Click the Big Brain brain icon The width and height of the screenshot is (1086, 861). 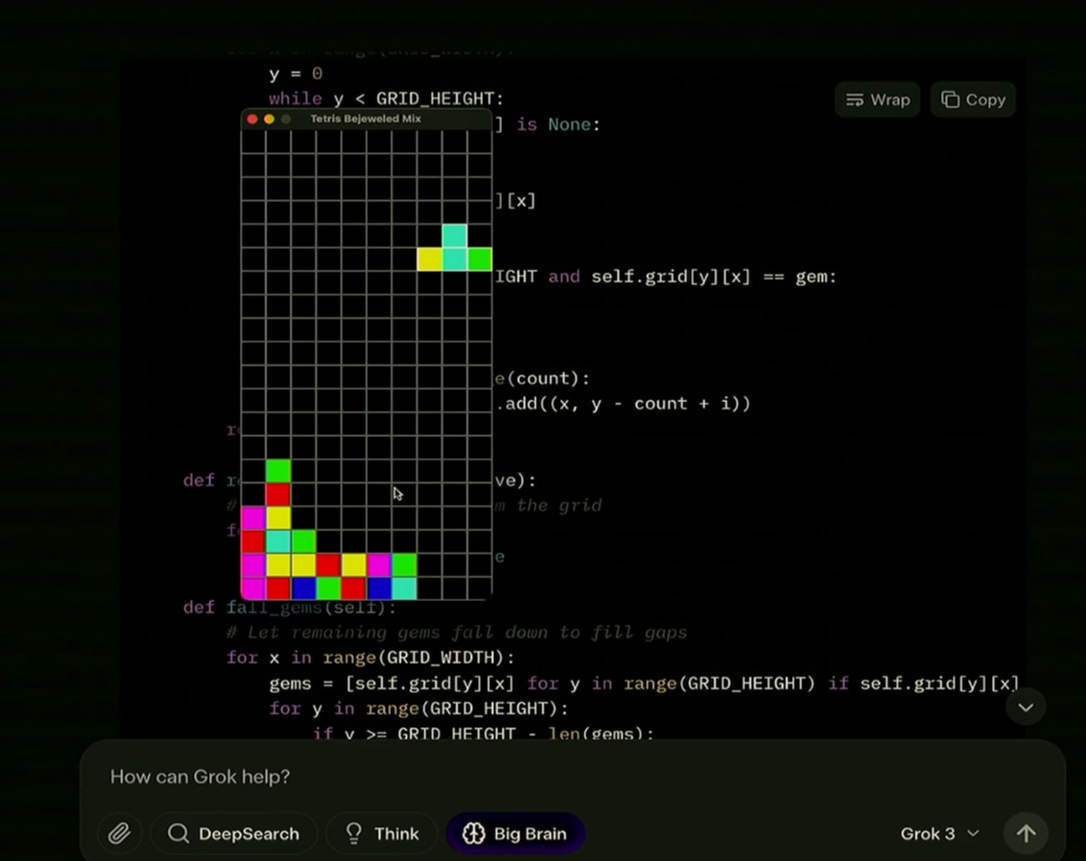tap(474, 833)
